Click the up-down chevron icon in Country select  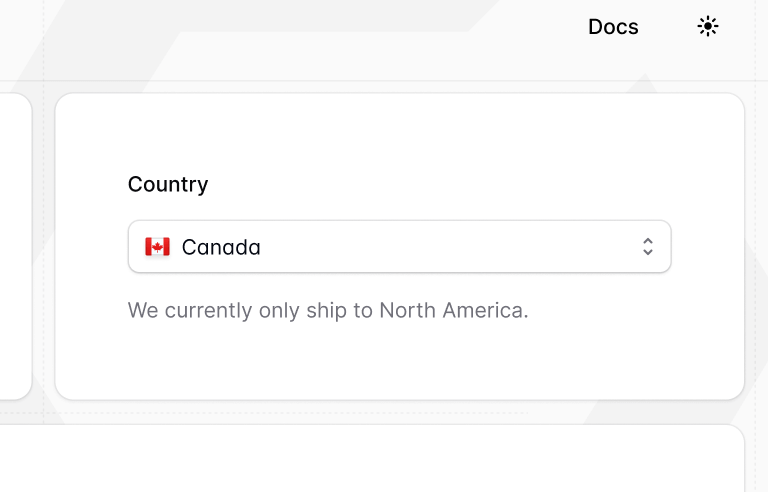(x=648, y=247)
